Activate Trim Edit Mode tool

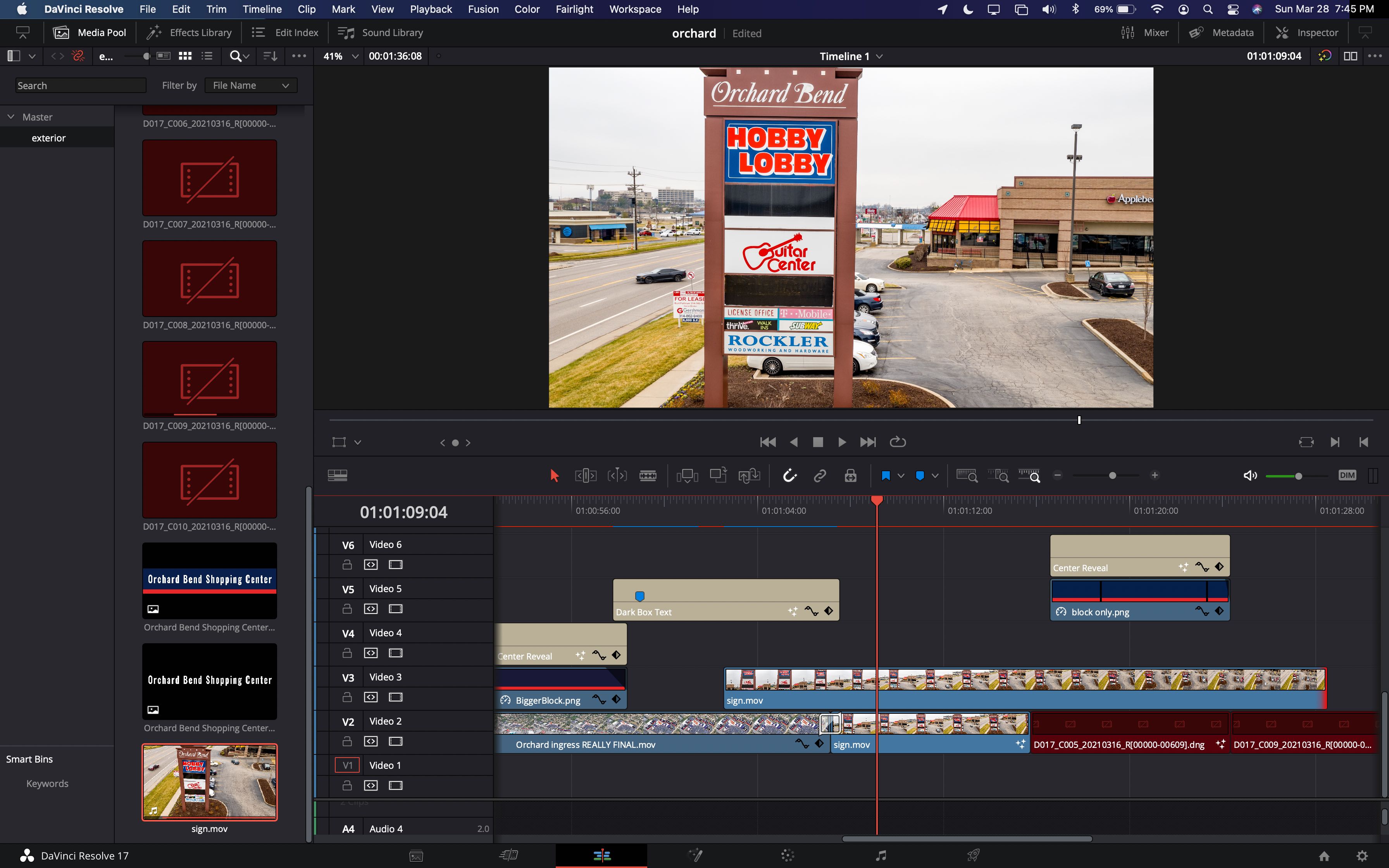(x=586, y=475)
